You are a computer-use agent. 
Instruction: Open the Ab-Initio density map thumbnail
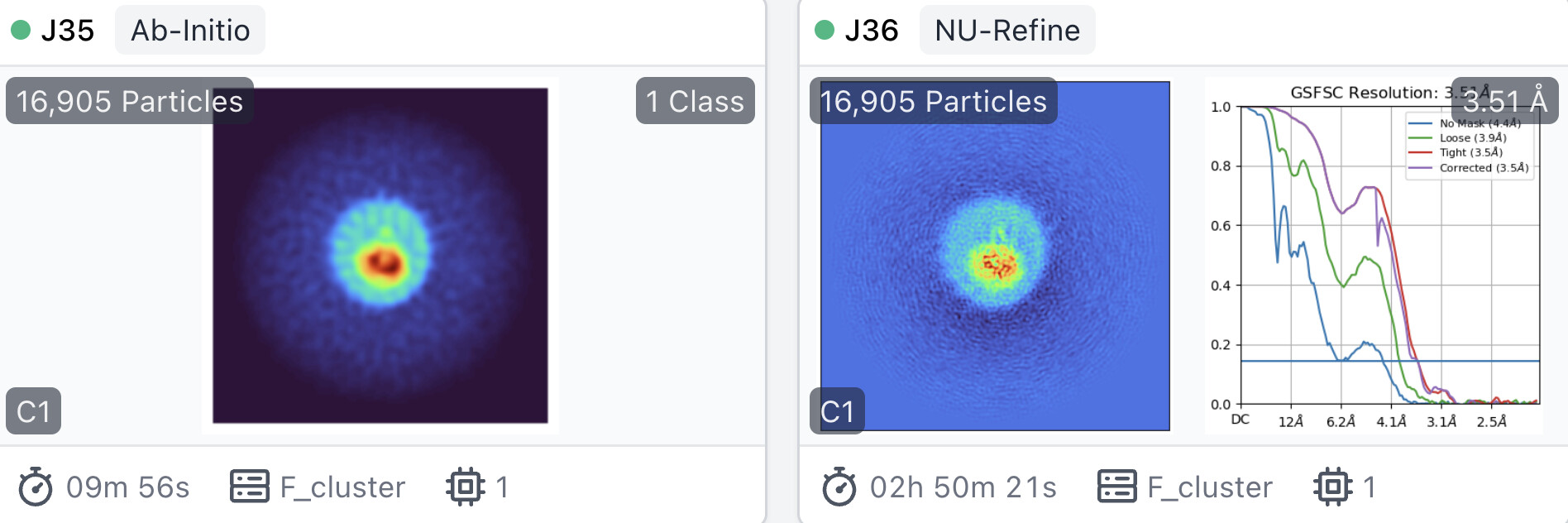click(x=380, y=256)
